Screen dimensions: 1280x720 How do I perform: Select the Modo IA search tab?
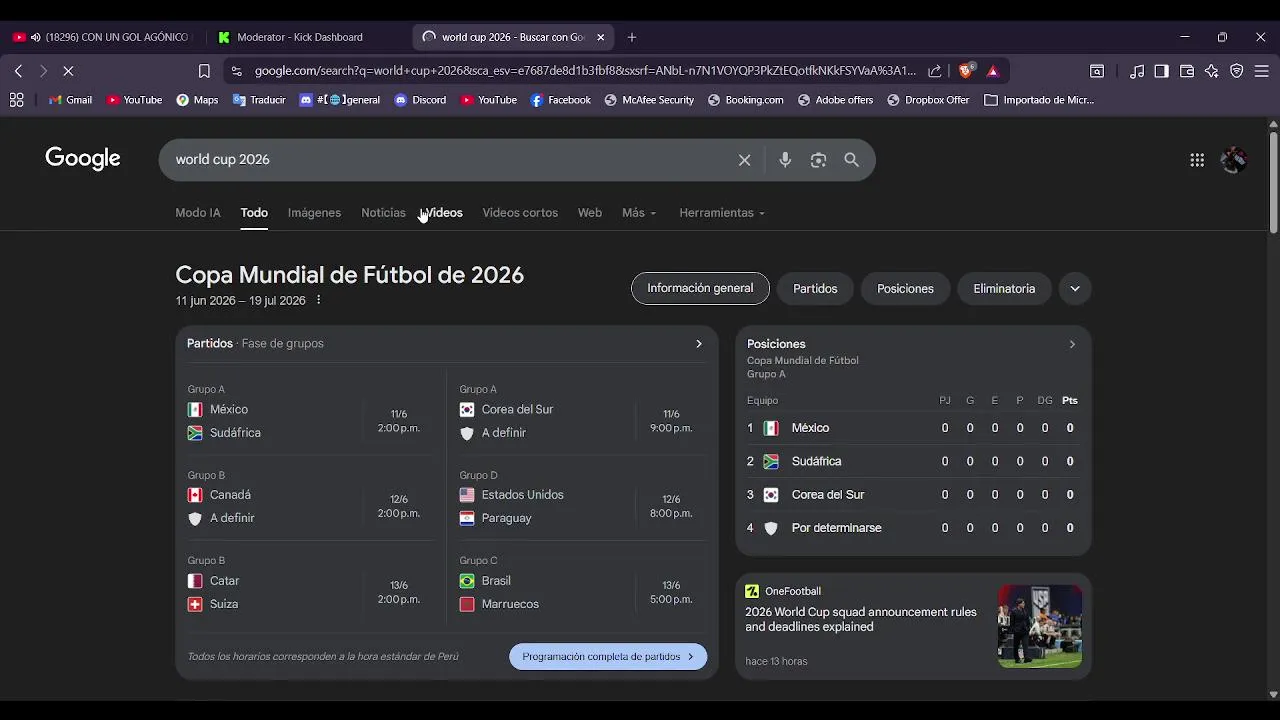(198, 213)
